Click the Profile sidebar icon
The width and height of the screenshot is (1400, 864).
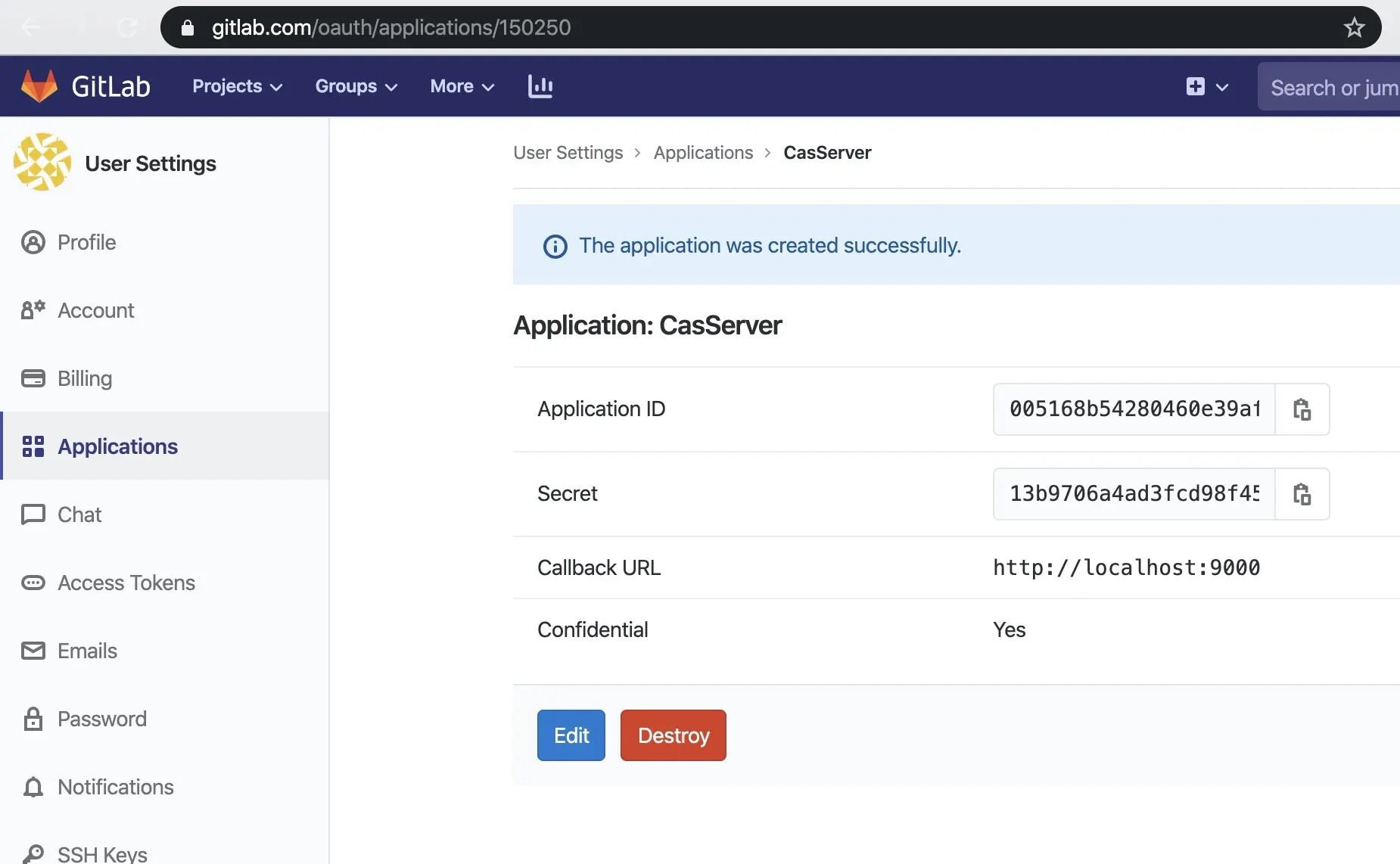33,242
